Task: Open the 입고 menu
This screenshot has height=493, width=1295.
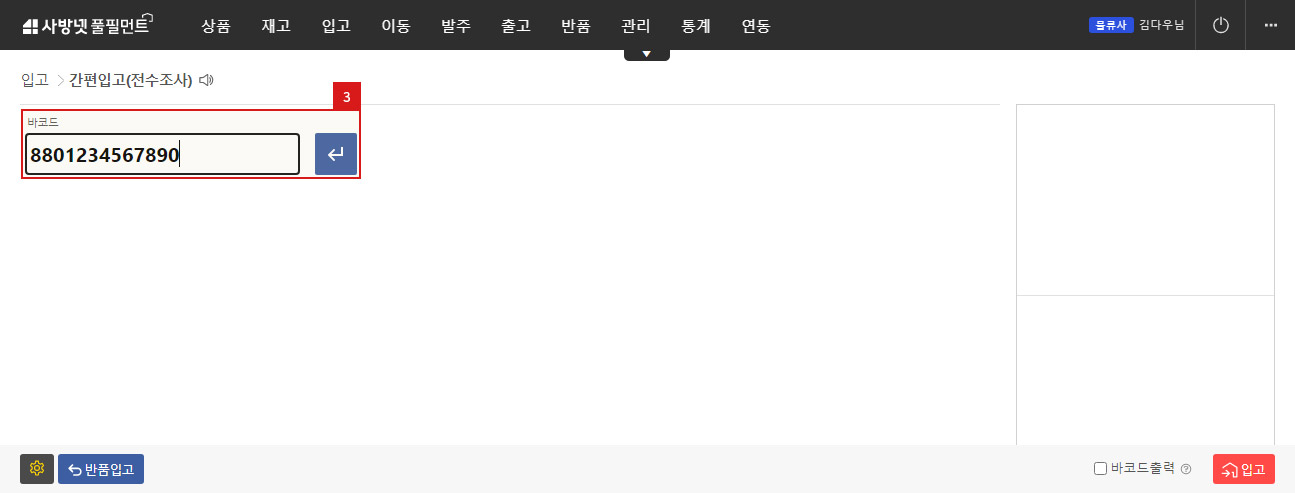Action: click(x=336, y=26)
